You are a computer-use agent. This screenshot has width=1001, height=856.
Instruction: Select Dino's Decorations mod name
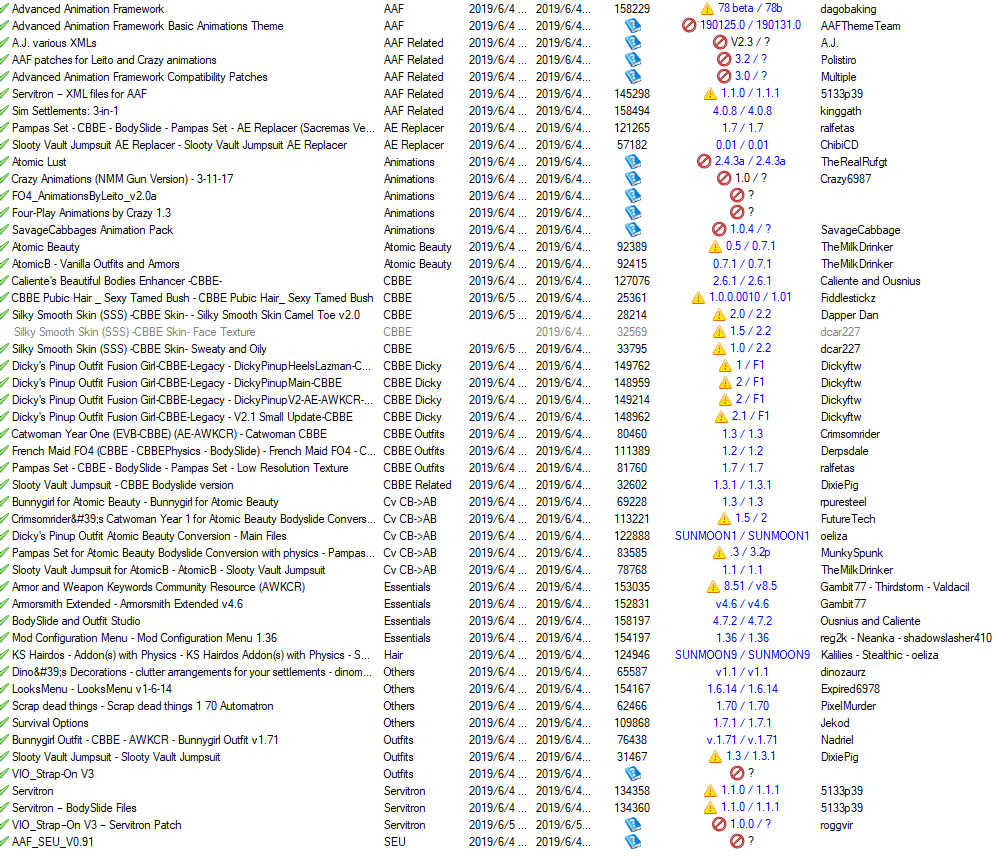coord(192,672)
